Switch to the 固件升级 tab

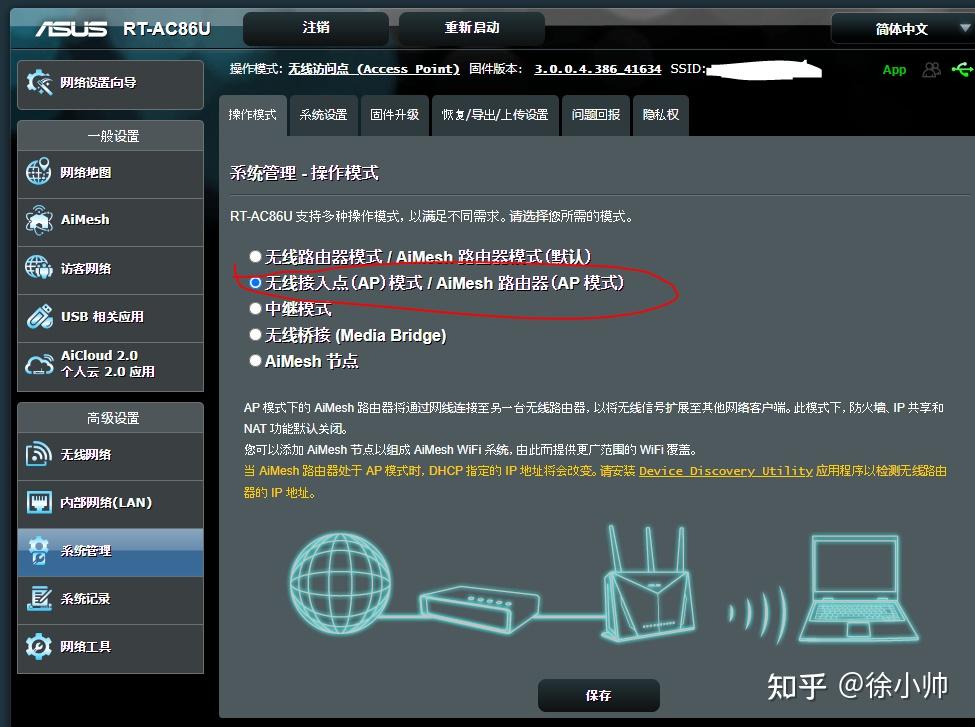[394, 115]
